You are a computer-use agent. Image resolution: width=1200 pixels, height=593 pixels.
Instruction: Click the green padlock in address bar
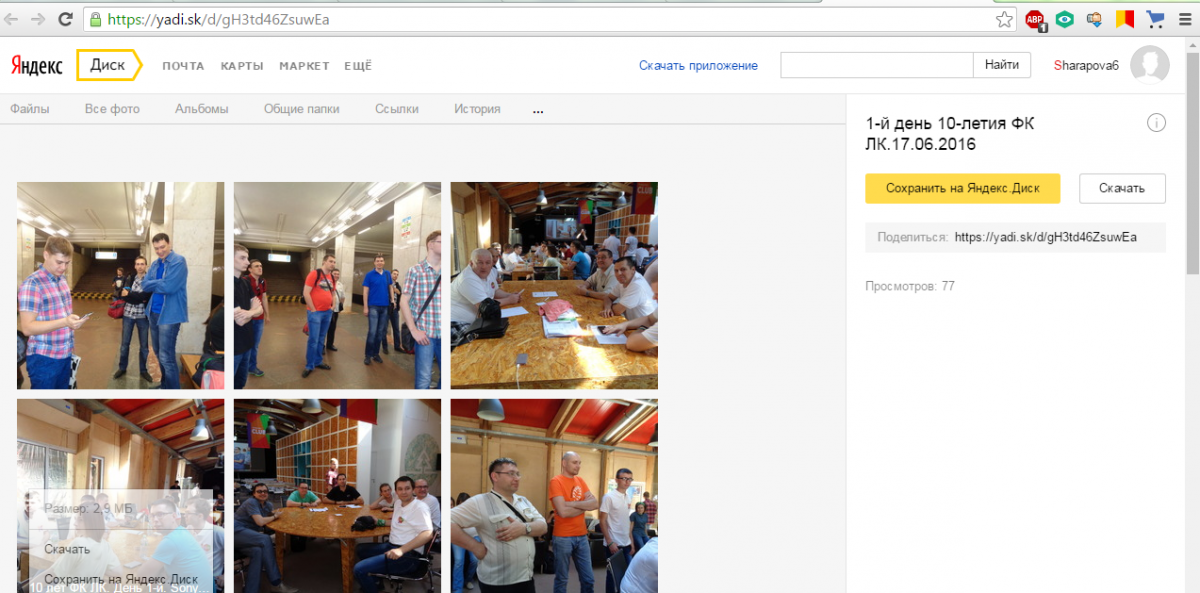coord(94,19)
